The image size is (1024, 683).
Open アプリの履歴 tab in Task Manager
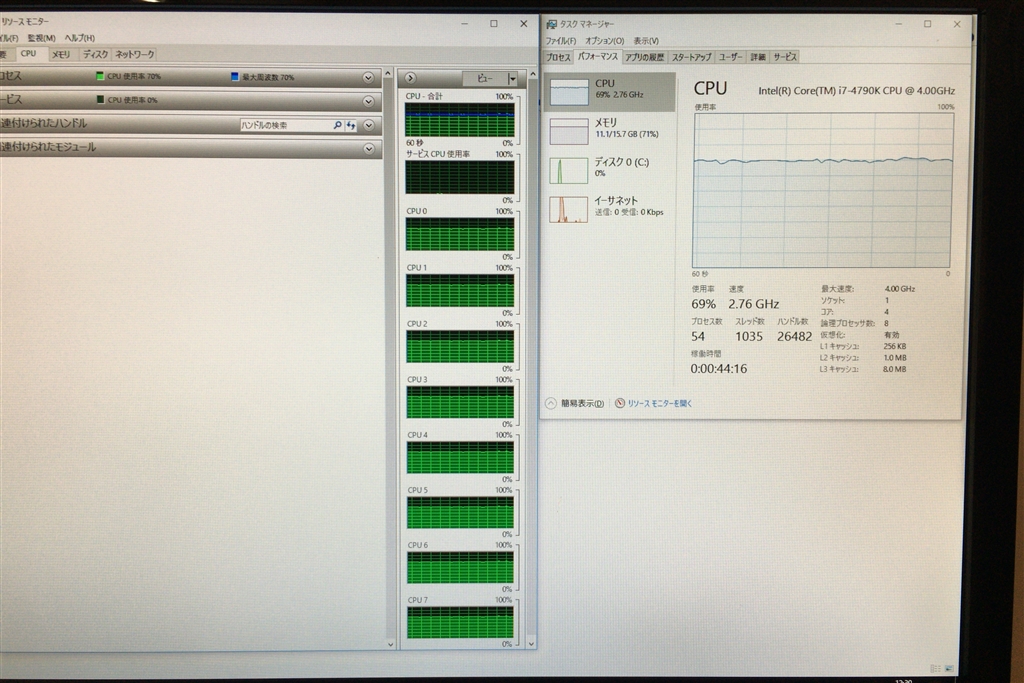[645, 57]
